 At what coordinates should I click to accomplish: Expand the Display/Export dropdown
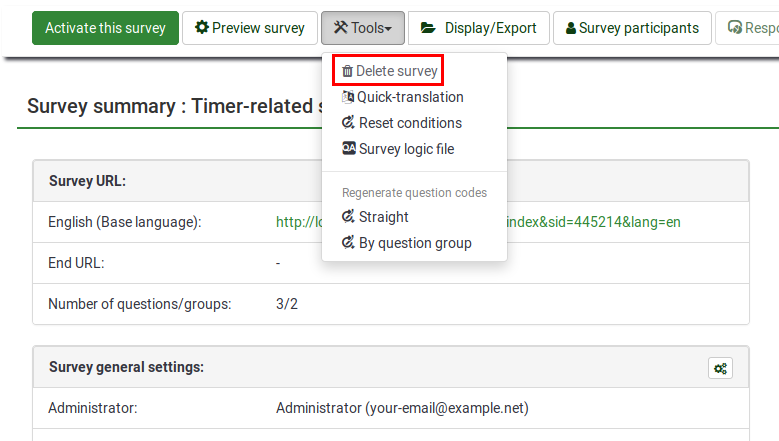479,28
